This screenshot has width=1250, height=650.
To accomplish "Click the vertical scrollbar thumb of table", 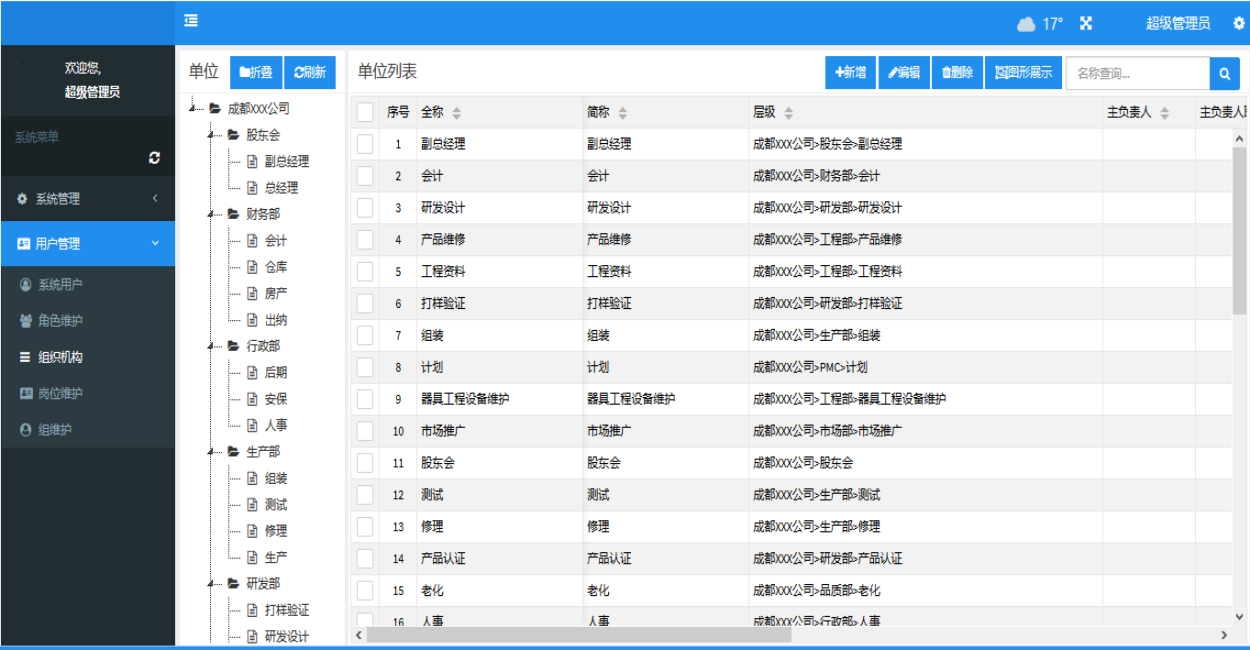I will 1240,231.
